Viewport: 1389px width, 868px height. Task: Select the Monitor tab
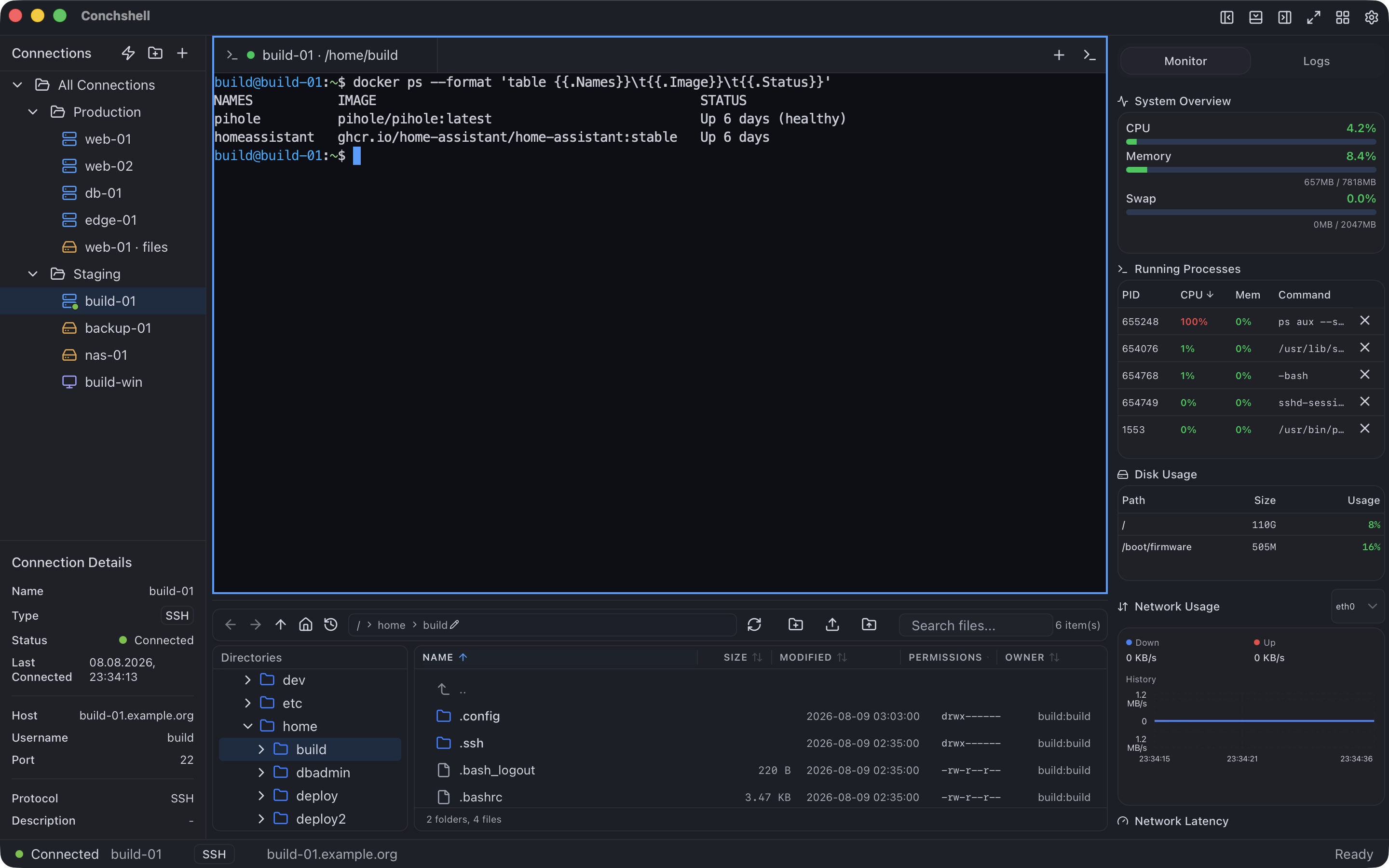1185,61
